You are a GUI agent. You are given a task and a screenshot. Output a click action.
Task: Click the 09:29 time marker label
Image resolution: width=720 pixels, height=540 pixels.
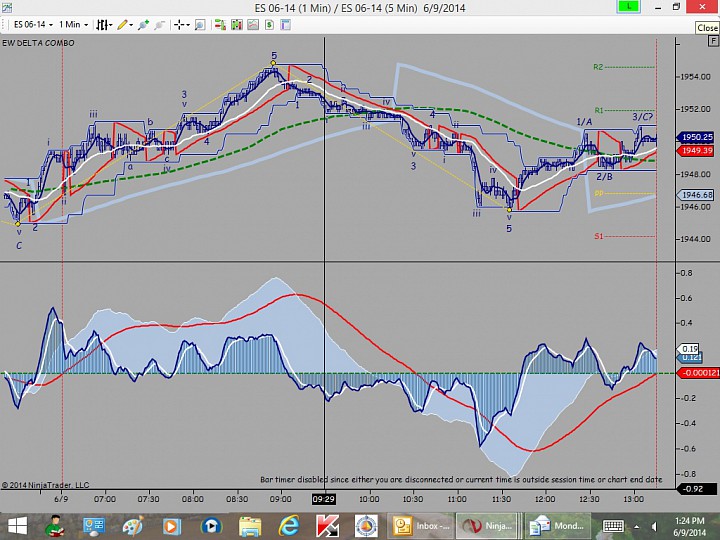click(323, 499)
